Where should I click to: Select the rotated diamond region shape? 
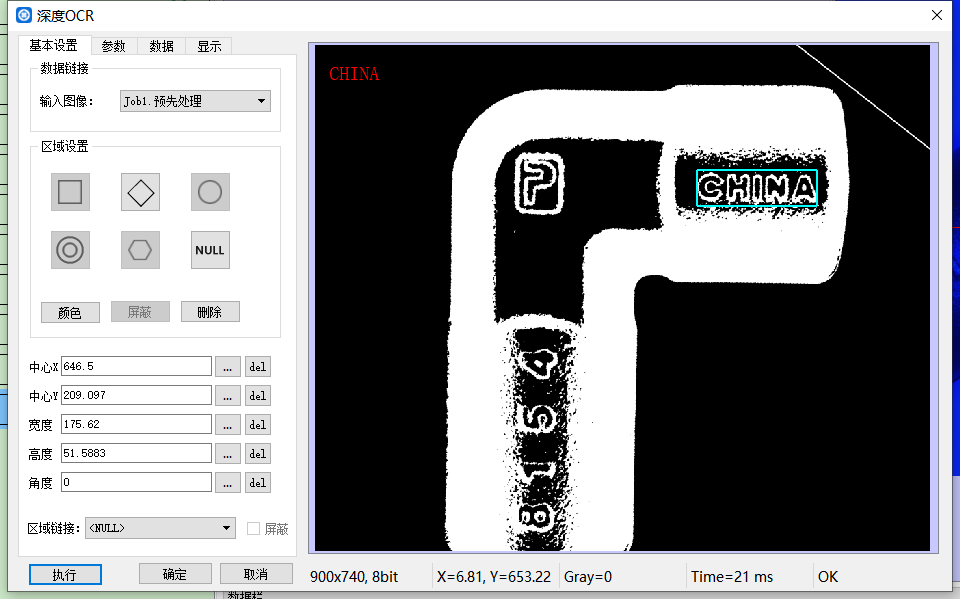pyautogui.click(x=140, y=192)
